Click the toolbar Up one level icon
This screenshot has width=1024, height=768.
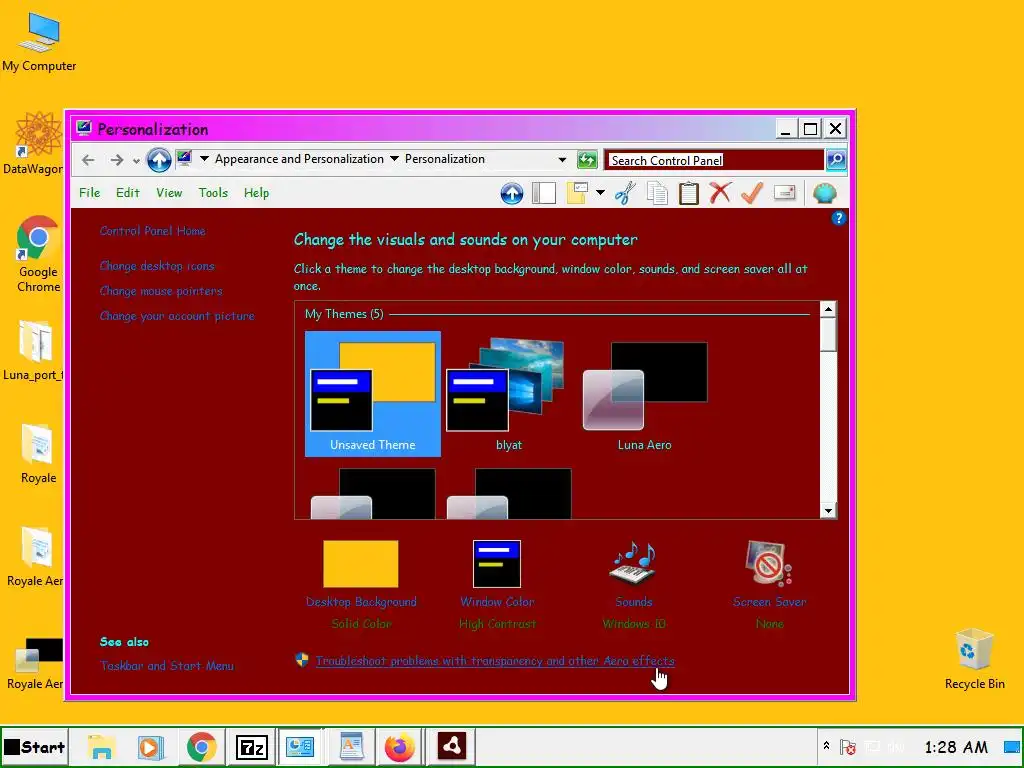[512, 193]
